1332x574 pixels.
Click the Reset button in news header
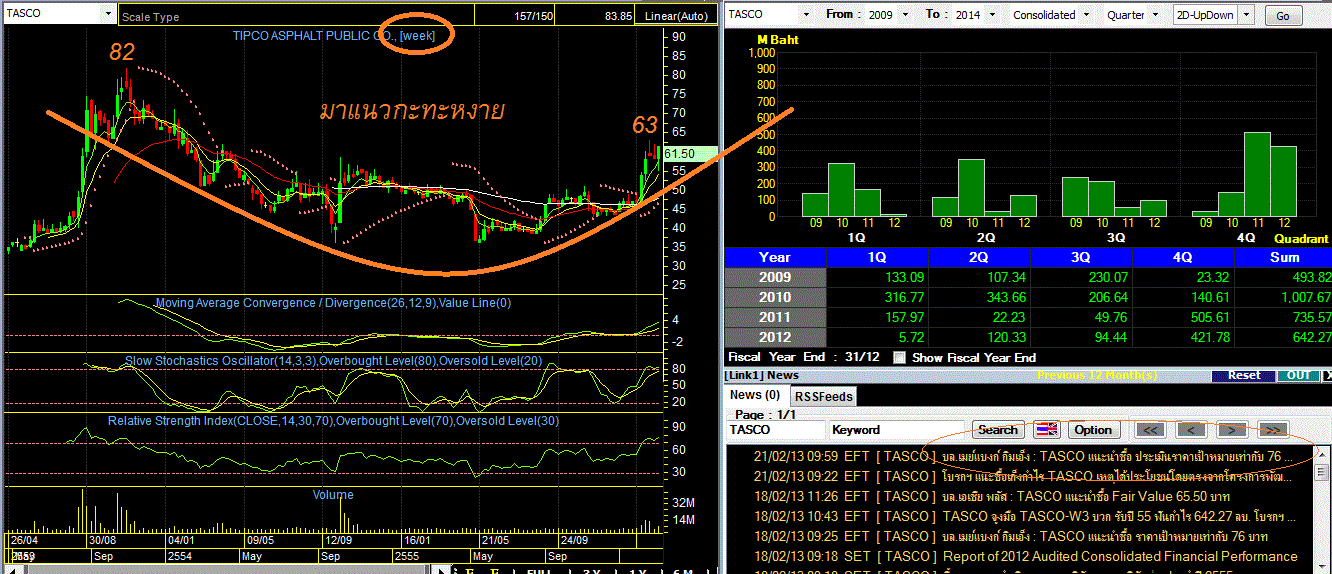pos(1244,376)
